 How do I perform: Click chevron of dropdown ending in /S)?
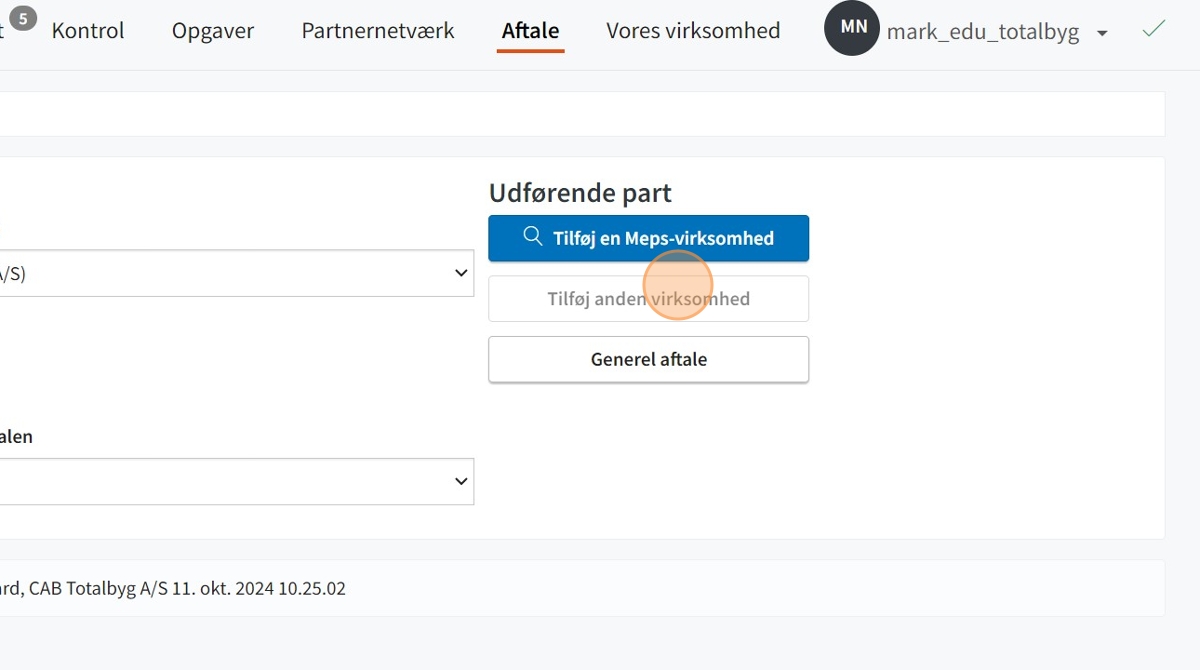461,273
